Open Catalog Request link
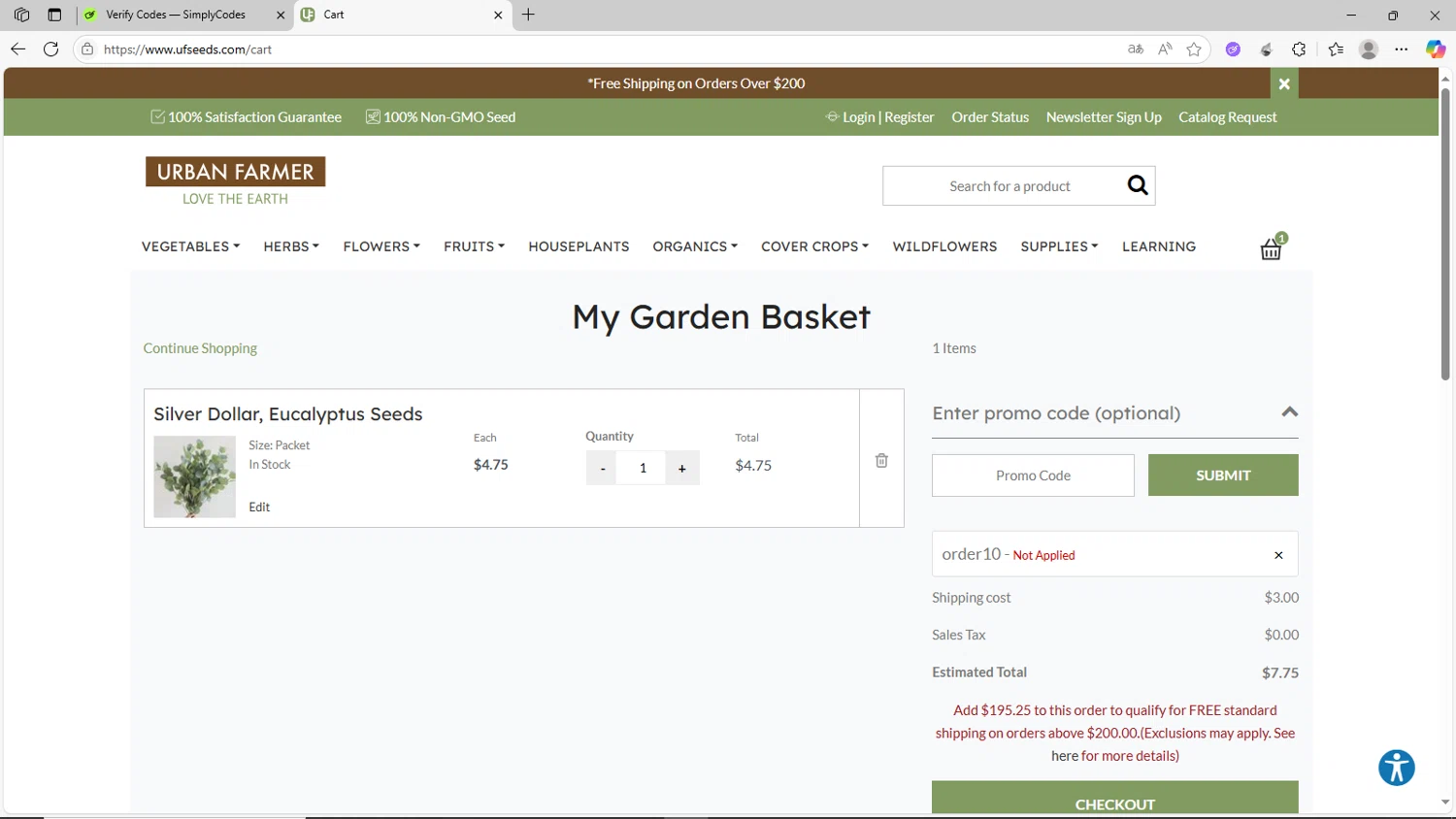 click(x=1227, y=117)
